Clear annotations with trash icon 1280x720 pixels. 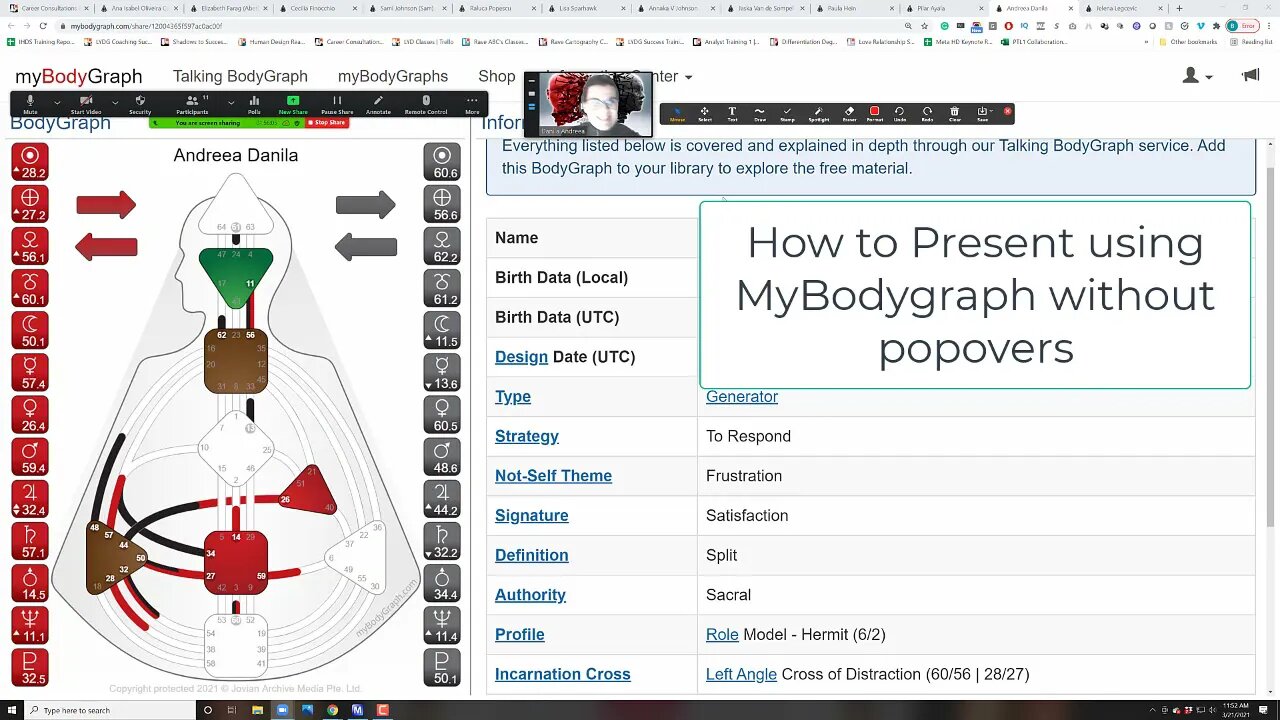coord(954,114)
